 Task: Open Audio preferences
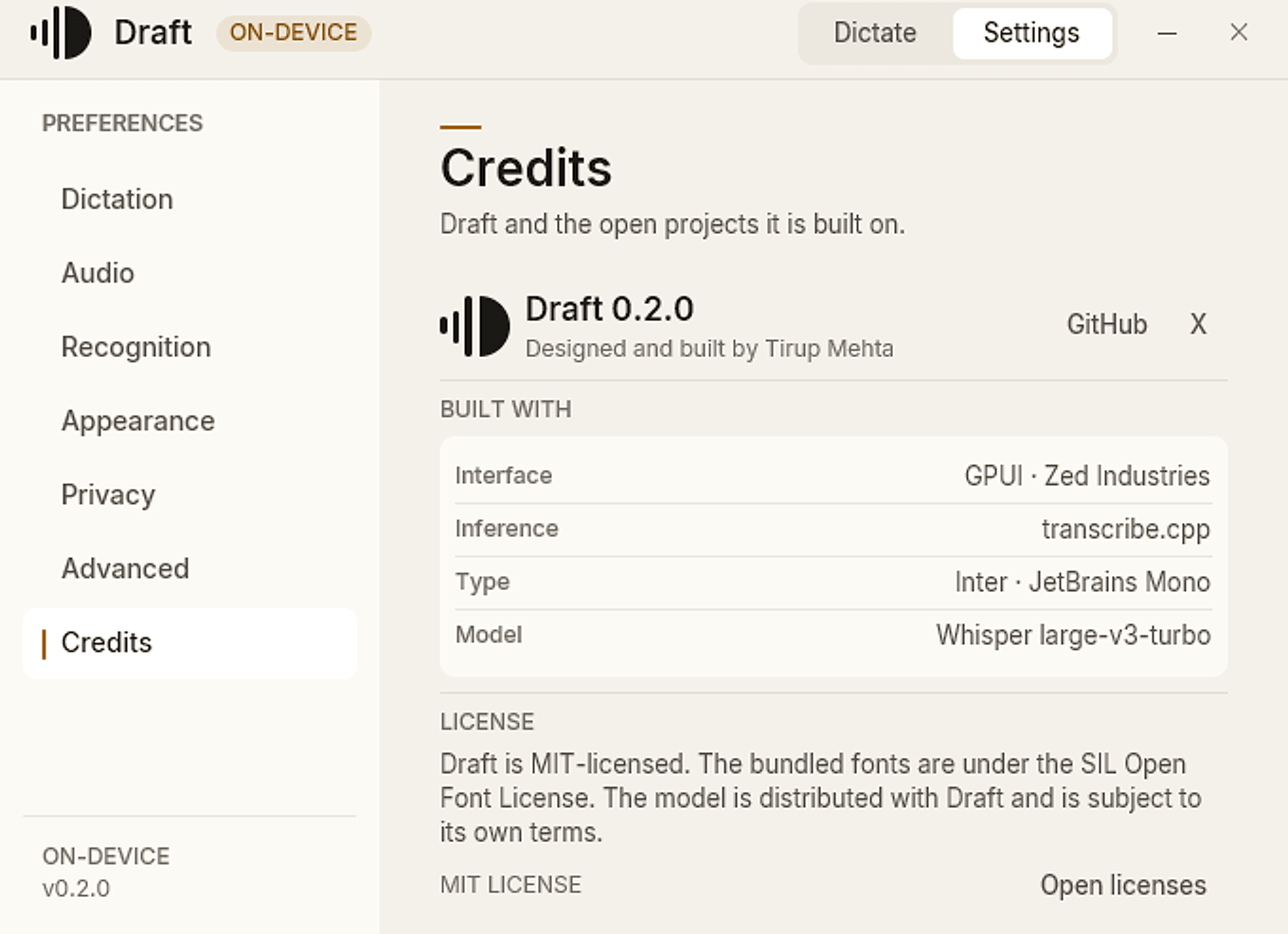[x=189, y=273]
